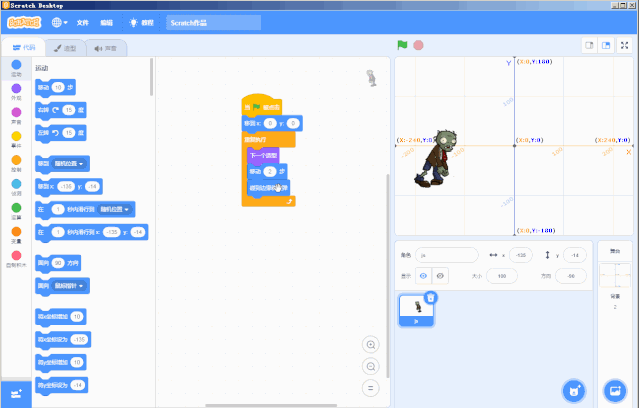Reset workspace zoom to default

(x=370, y=388)
